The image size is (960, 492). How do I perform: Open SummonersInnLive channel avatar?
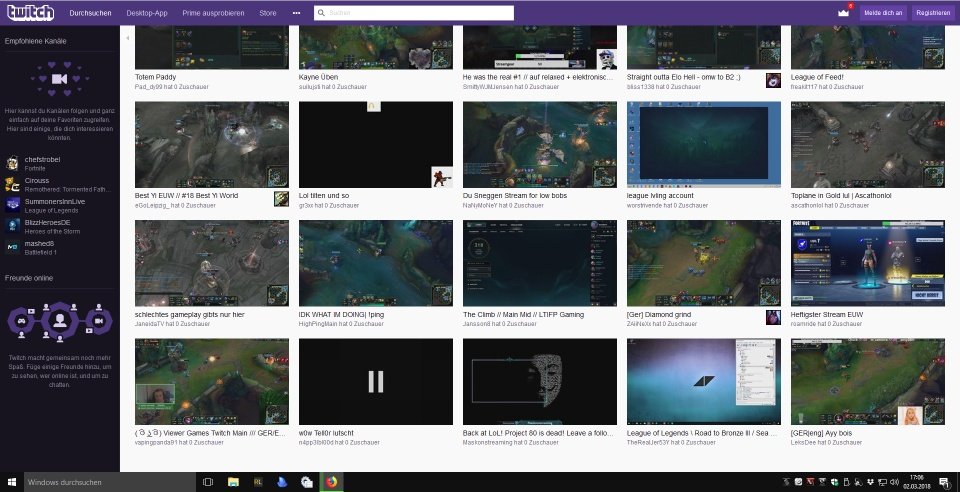12,205
